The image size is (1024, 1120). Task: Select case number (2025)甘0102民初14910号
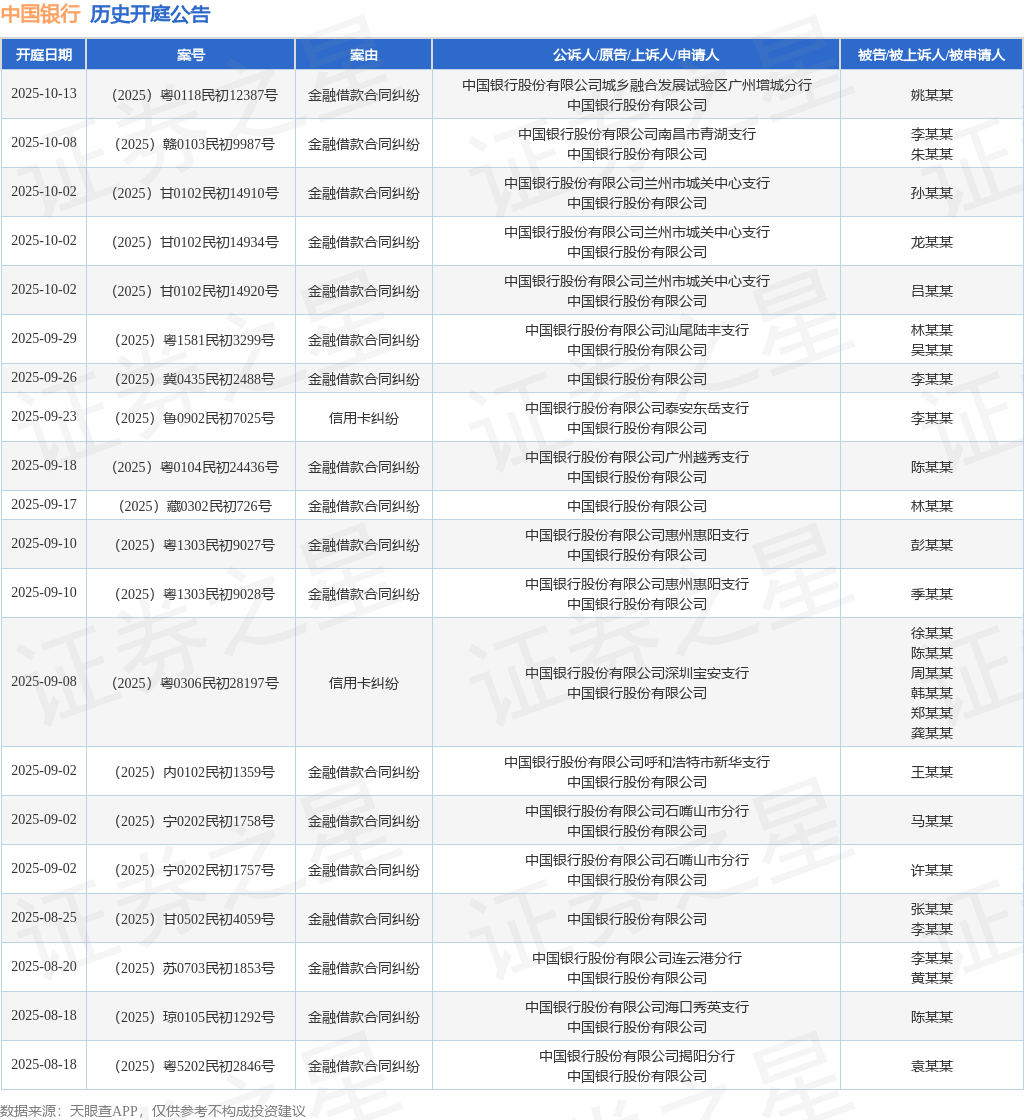click(x=194, y=193)
